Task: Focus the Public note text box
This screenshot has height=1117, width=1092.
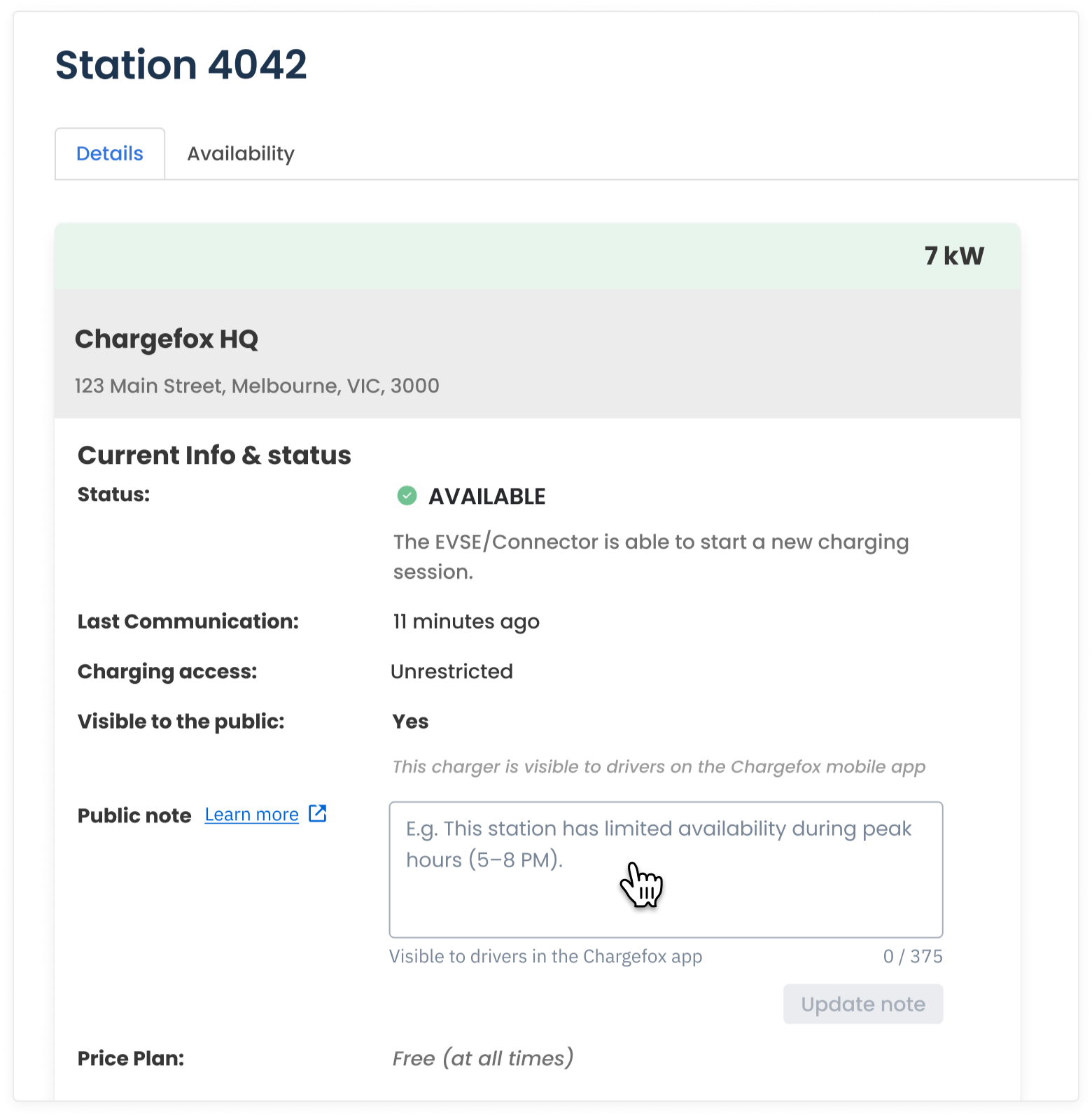Action: tap(666, 869)
